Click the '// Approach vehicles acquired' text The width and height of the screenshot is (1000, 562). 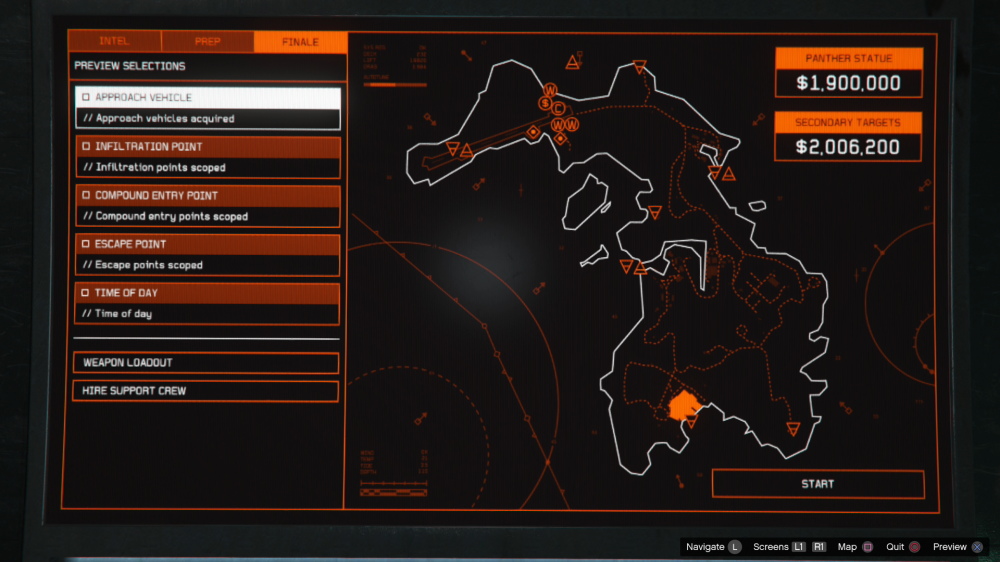coord(159,119)
